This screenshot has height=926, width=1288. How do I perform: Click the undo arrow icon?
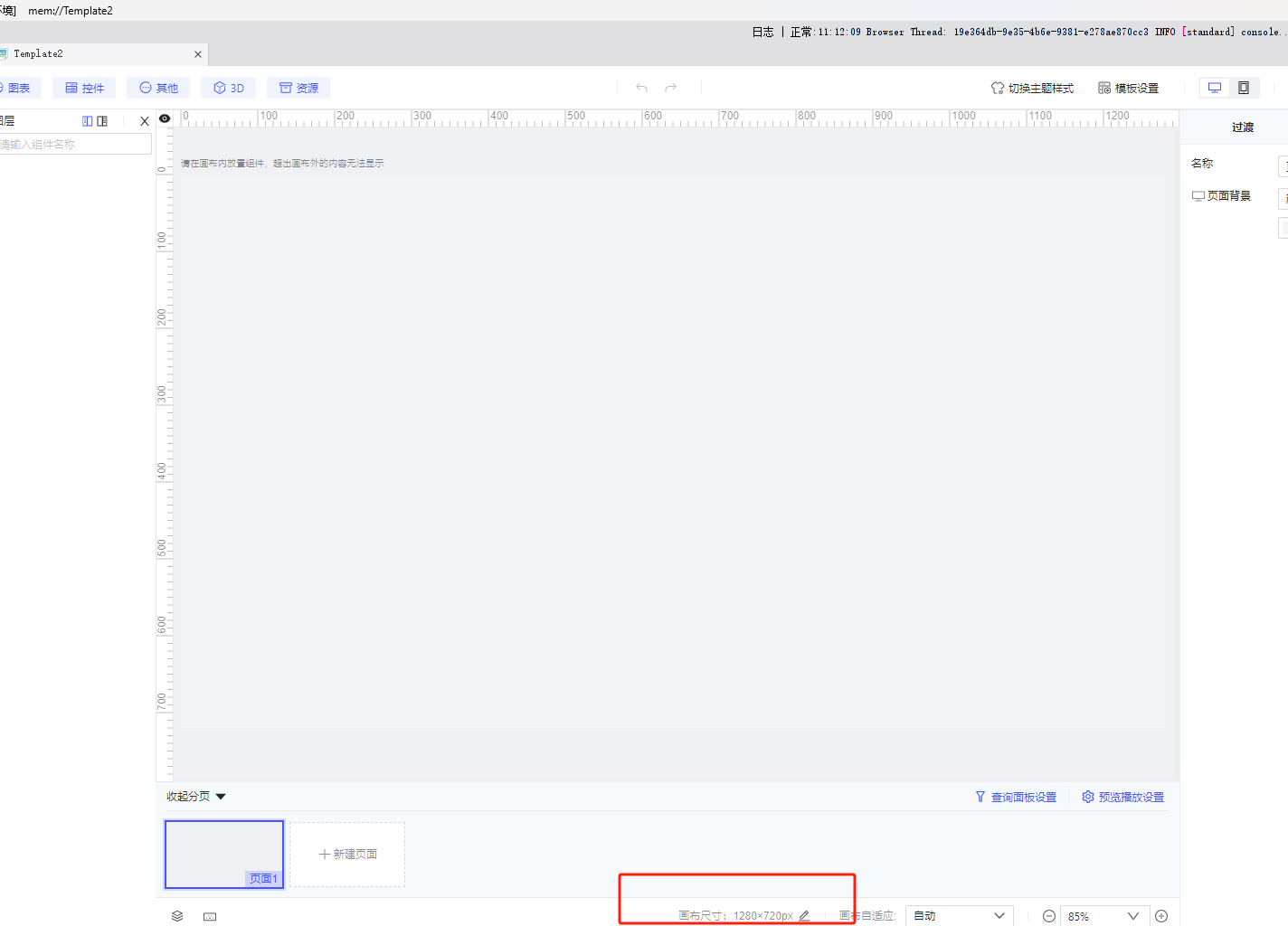click(641, 88)
